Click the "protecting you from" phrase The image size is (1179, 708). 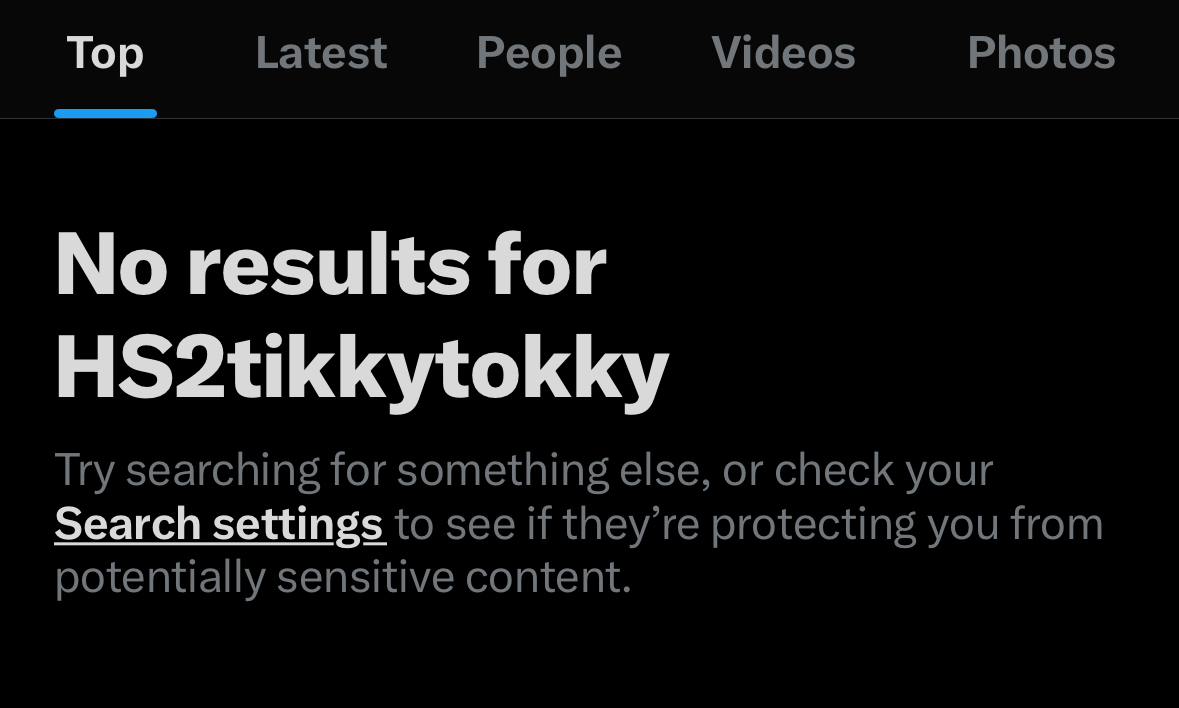[x=906, y=524]
